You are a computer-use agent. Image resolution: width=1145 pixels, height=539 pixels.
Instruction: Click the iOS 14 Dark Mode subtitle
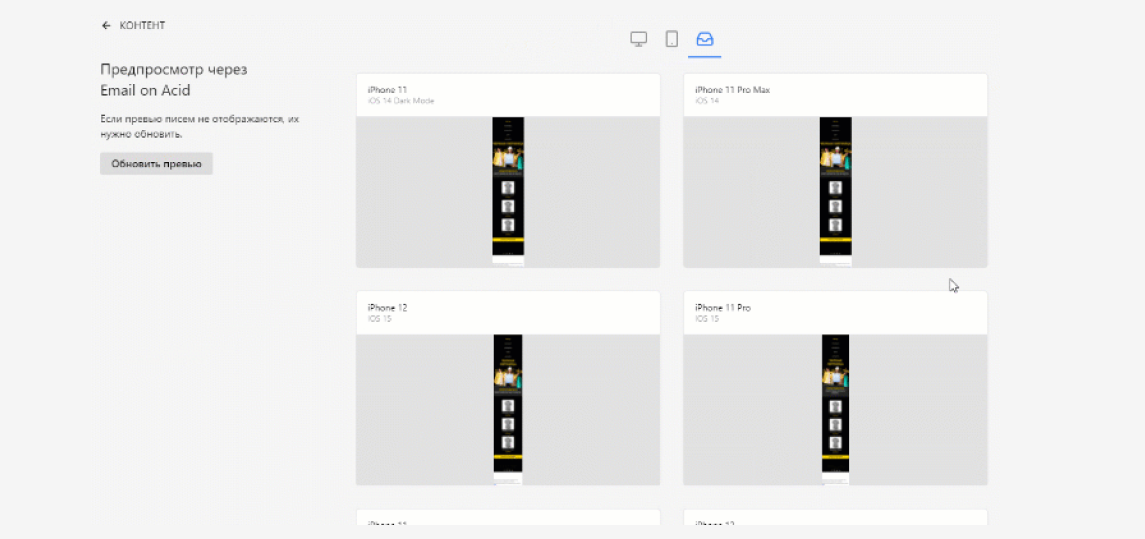tap(401, 101)
